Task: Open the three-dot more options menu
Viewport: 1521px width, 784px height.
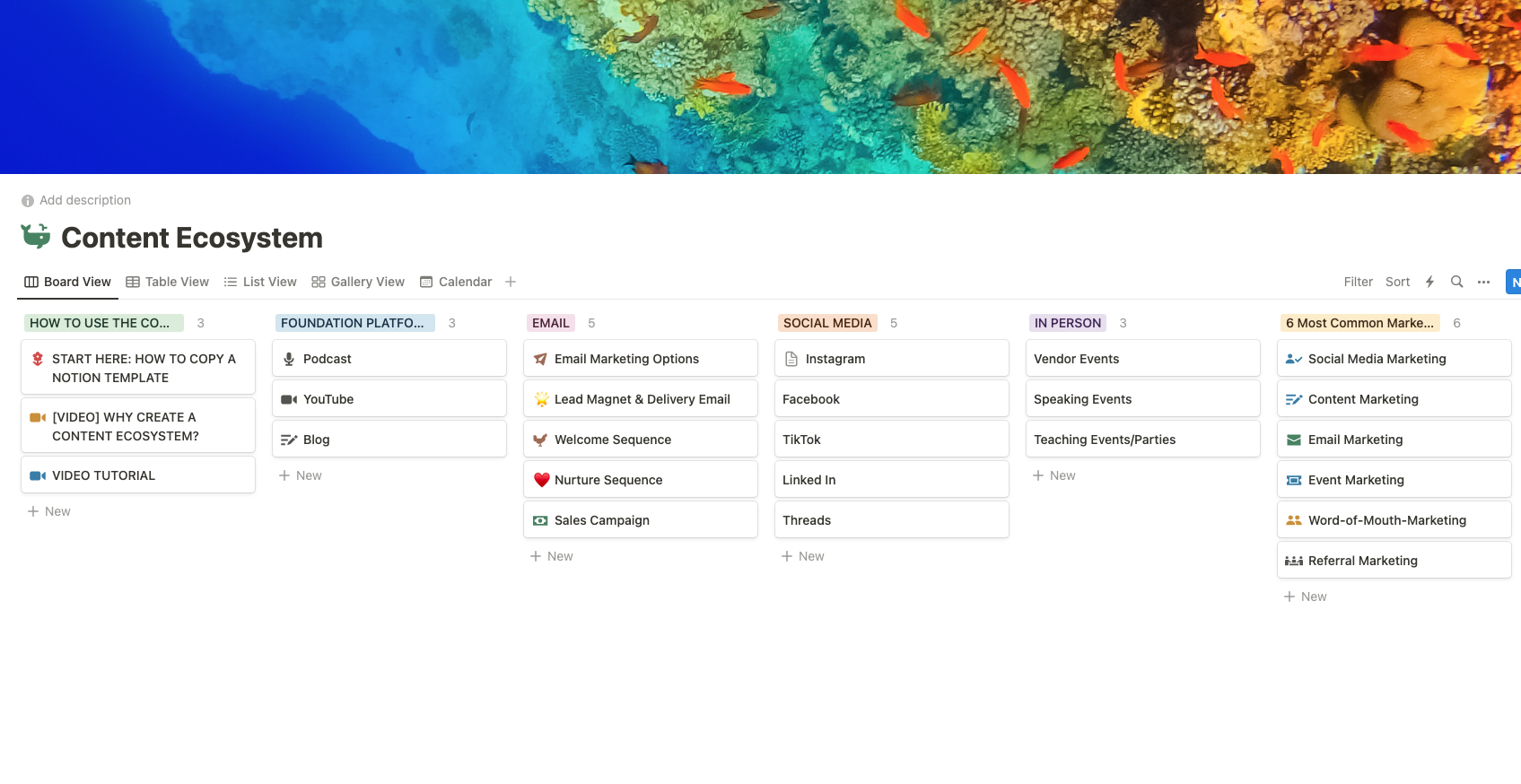Action: [1483, 282]
